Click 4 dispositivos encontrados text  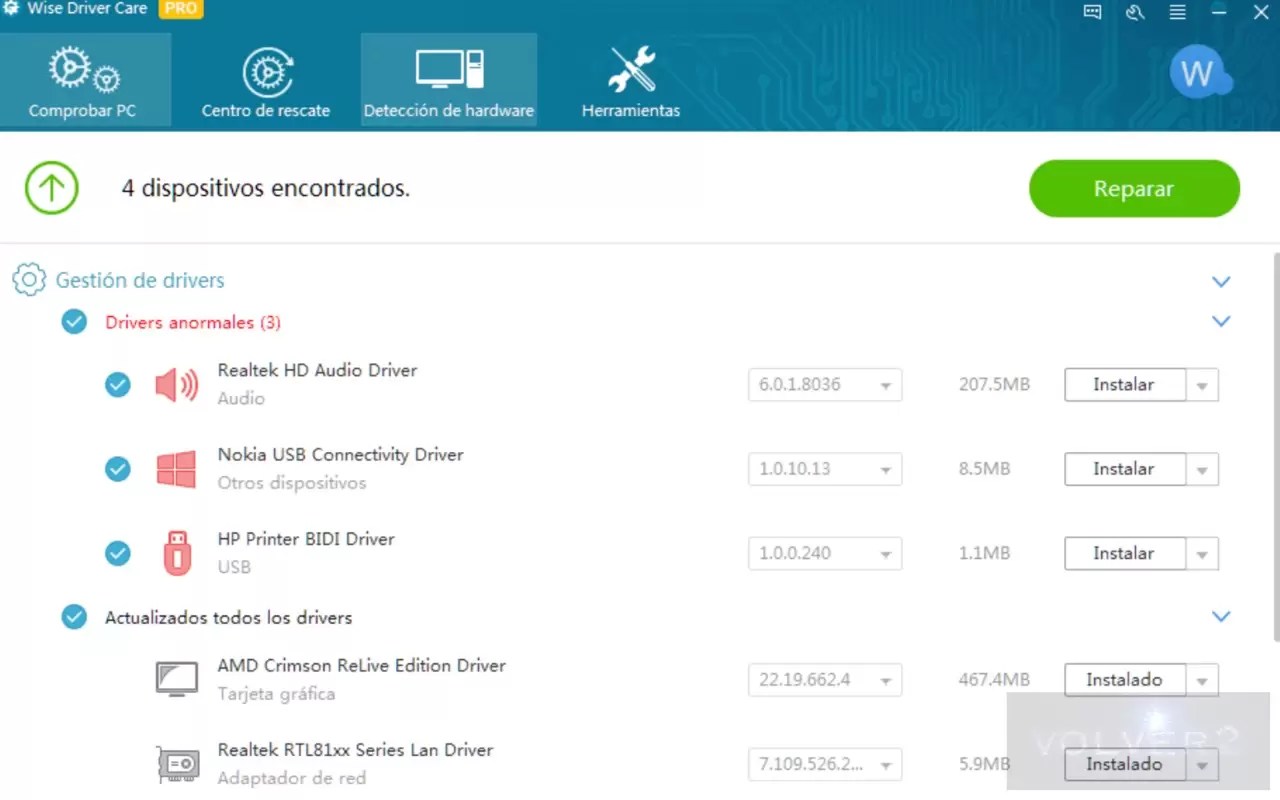pos(266,188)
